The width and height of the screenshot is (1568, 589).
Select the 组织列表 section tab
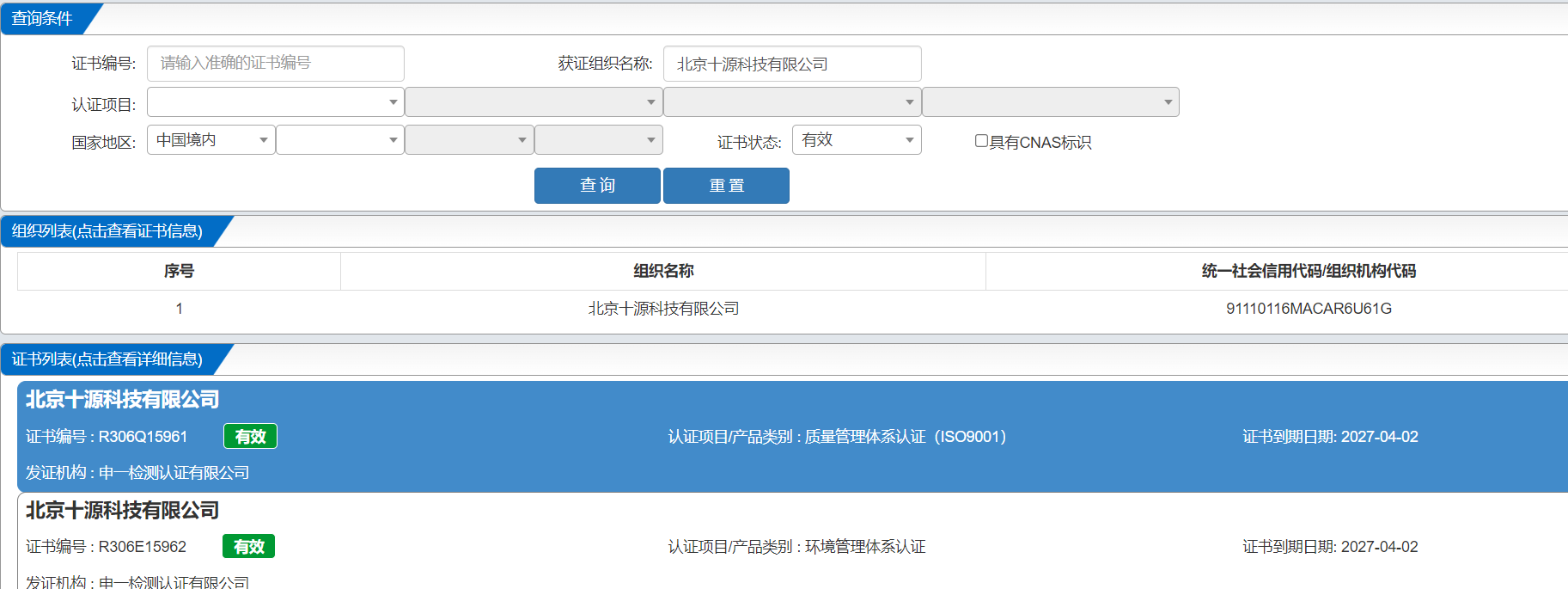pyautogui.click(x=107, y=231)
